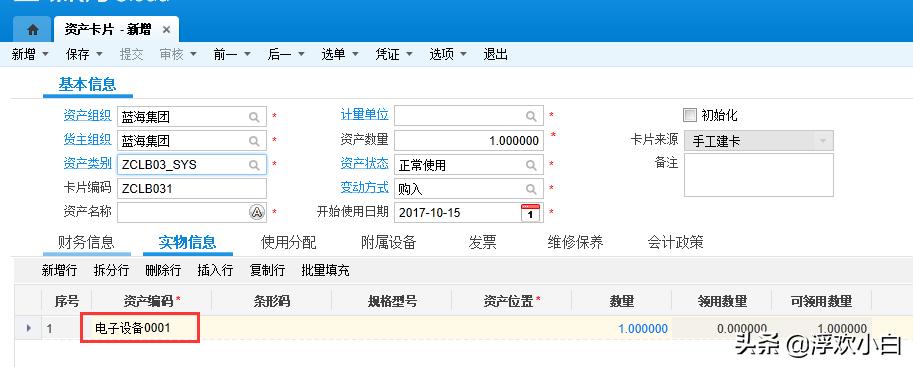Open the 资产组织 label link
Screen dimensions: 913x367
point(87,115)
